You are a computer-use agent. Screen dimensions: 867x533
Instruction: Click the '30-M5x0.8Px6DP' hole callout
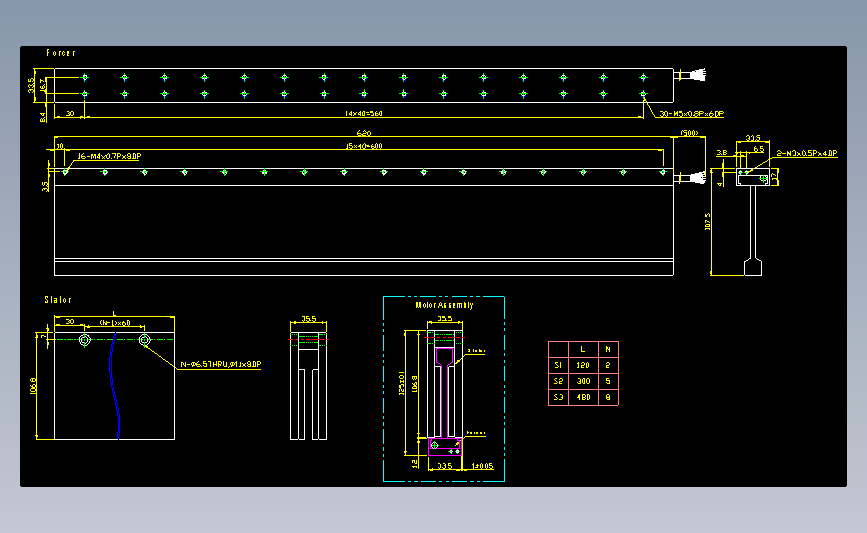[x=691, y=114]
